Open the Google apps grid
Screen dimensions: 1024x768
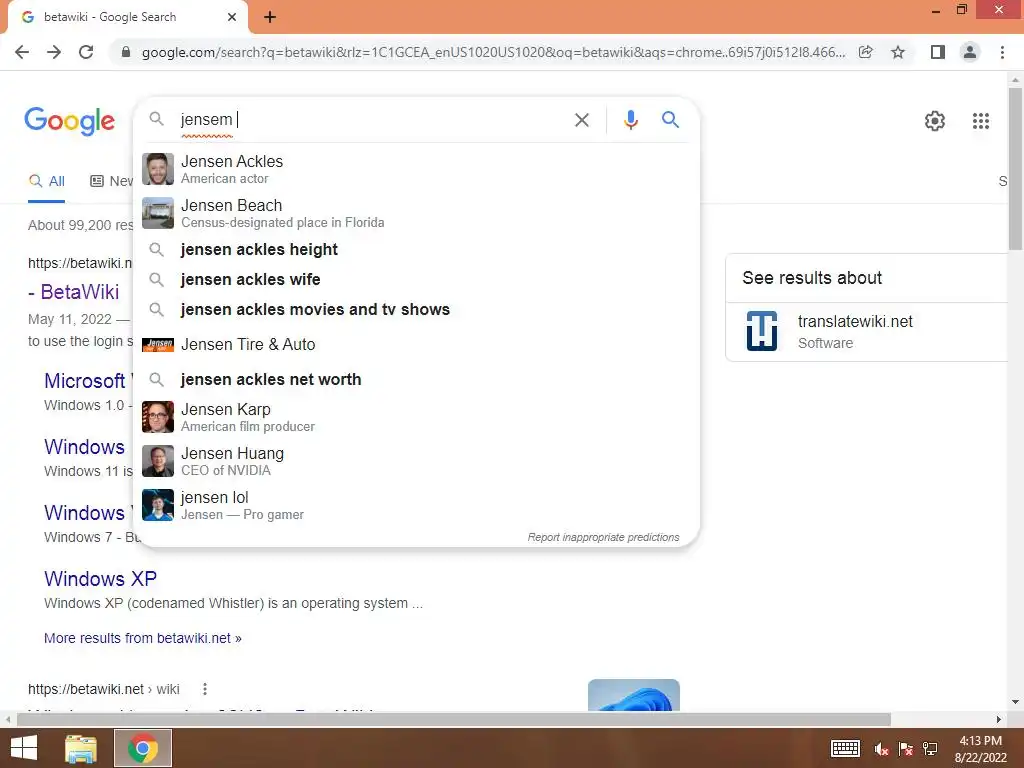tap(981, 121)
